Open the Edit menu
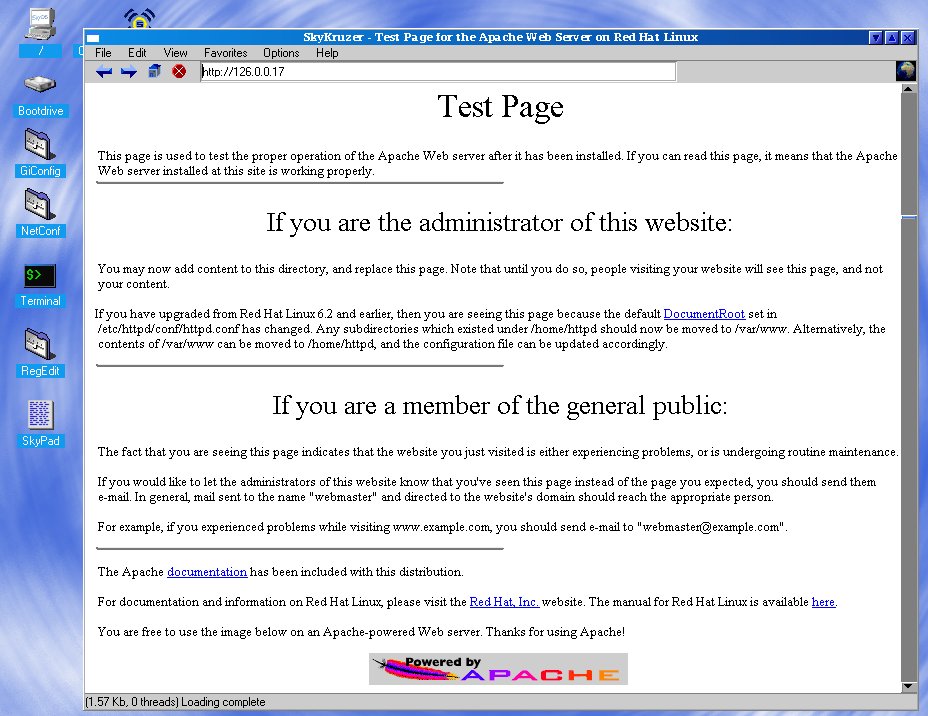The image size is (928, 716). 137,53
